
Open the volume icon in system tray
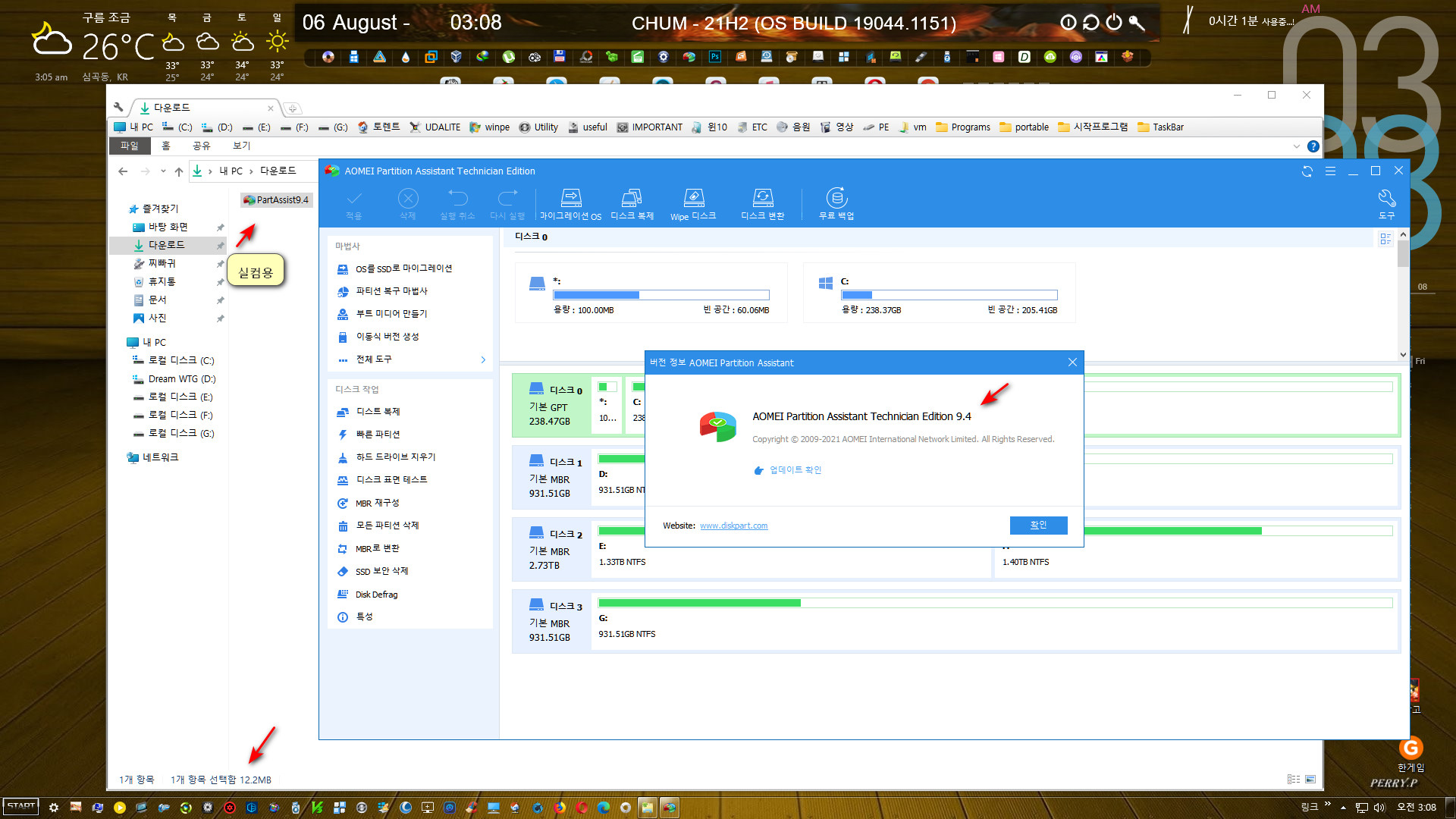click(x=1379, y=808)
